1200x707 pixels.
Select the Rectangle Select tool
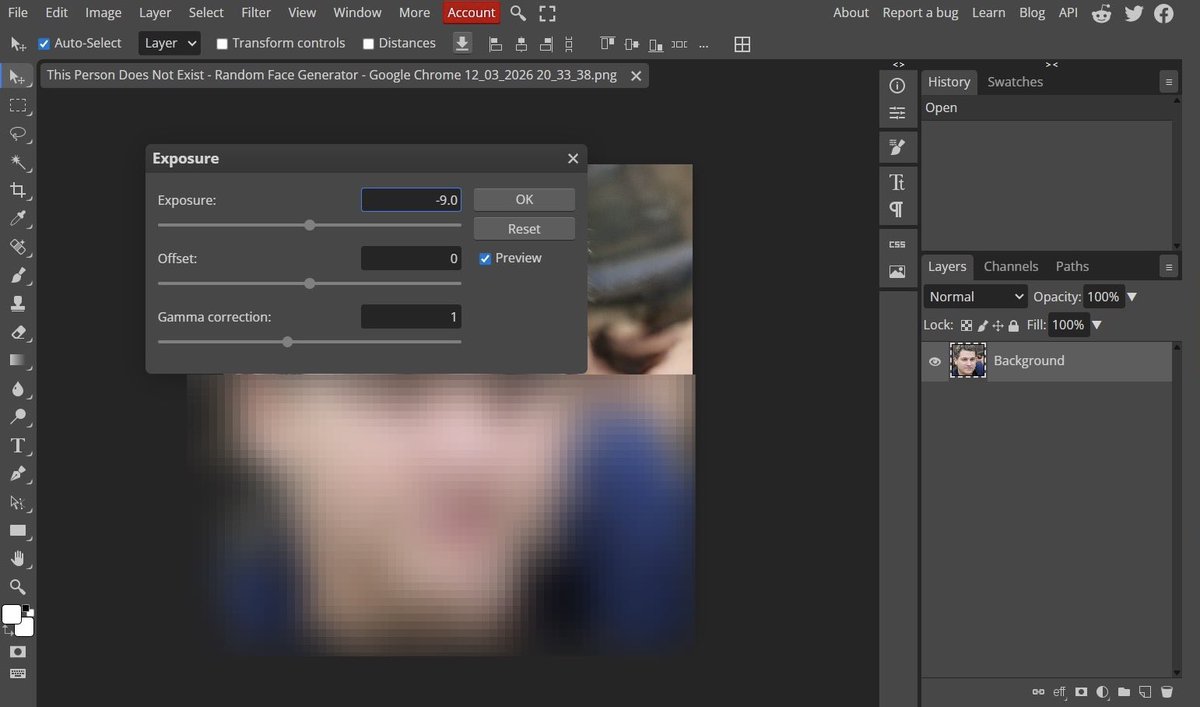[18, 105]
